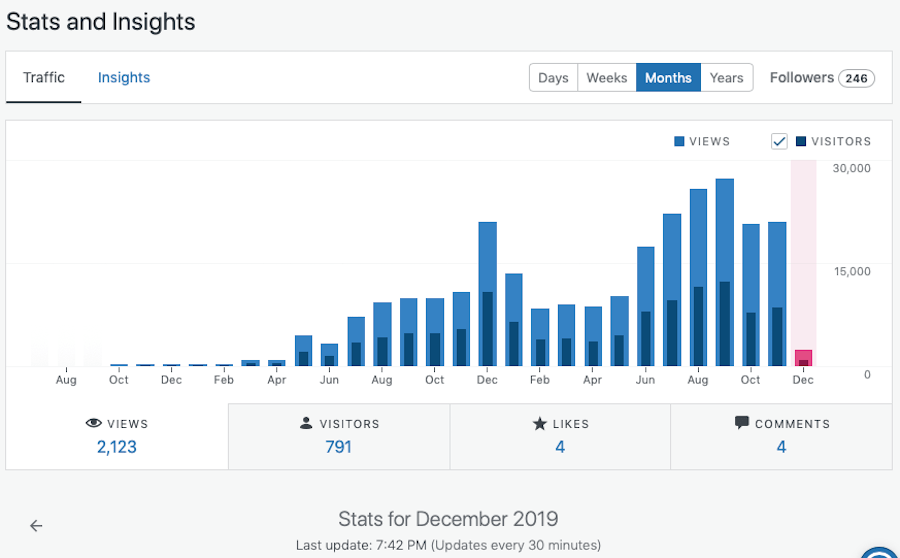
Task: Select the Weeks period view
Action: (606, 78)
